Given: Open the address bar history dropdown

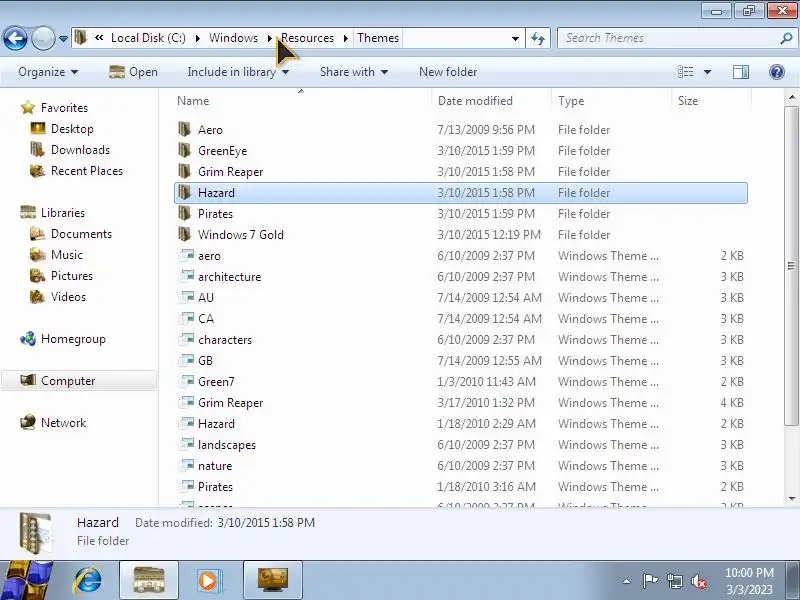Looking at the screenshot, I should click(x=515, y=38).
